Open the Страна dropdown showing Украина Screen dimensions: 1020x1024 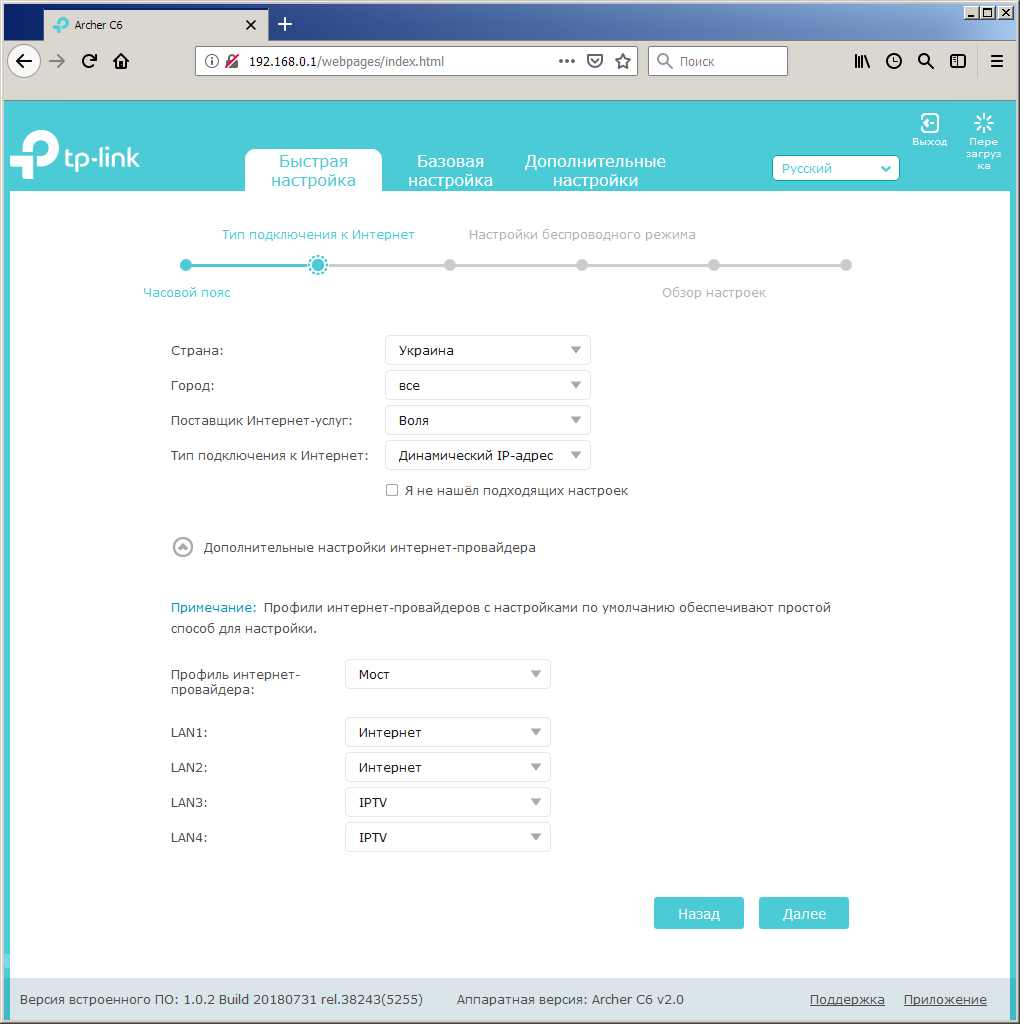tap(487, 351)
